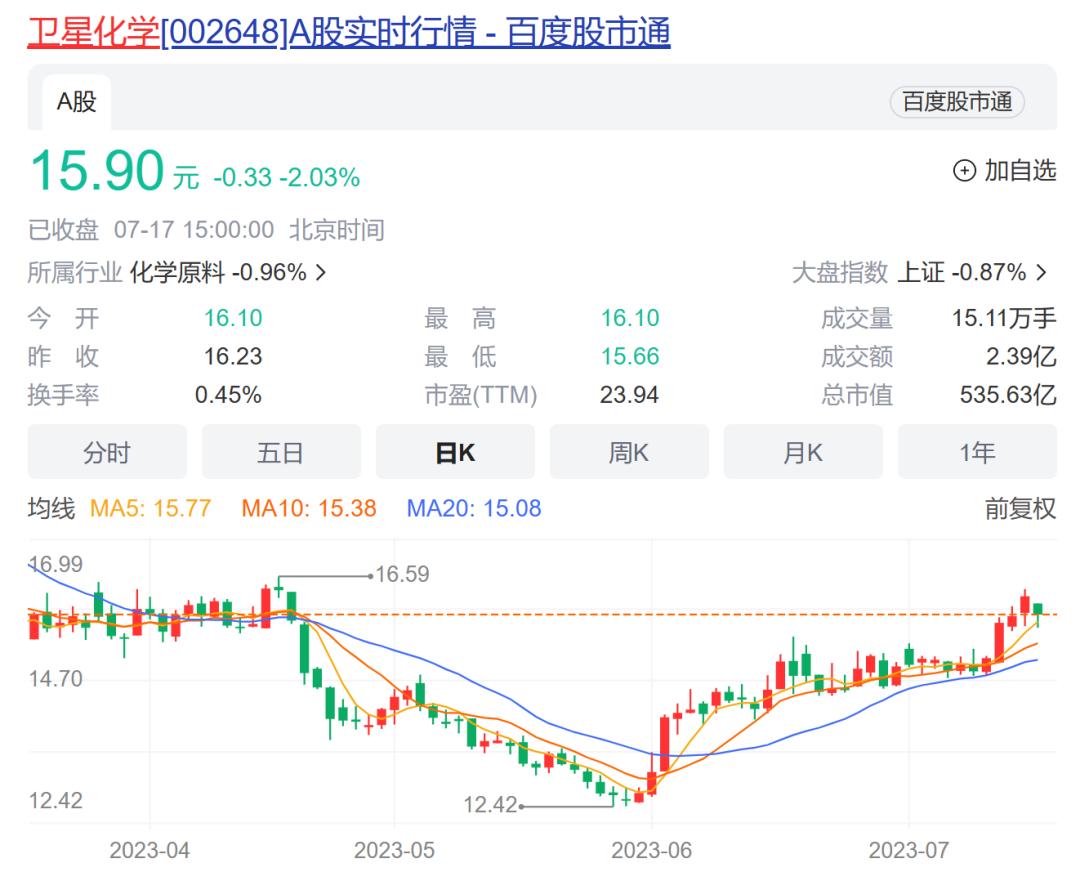
Task: Click the 今开 value 16.10
Action: point(233,318)
